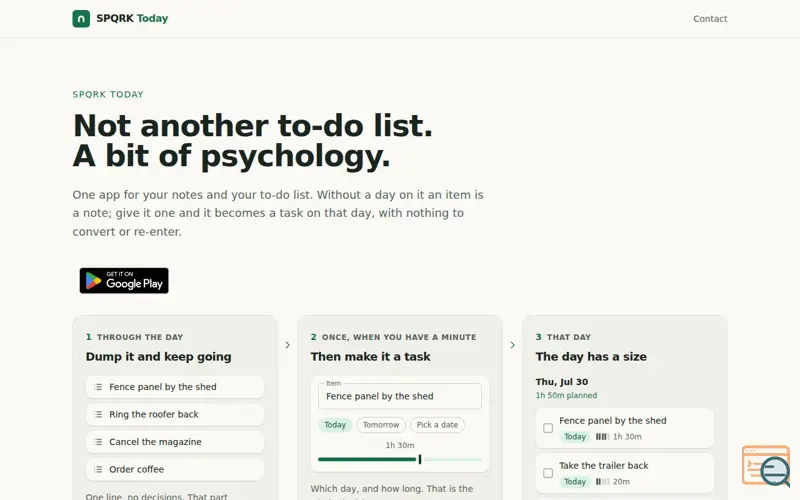Click the arrow between step 1 and step 2
The width and height of the screenshot is (800, 500).
288,345
